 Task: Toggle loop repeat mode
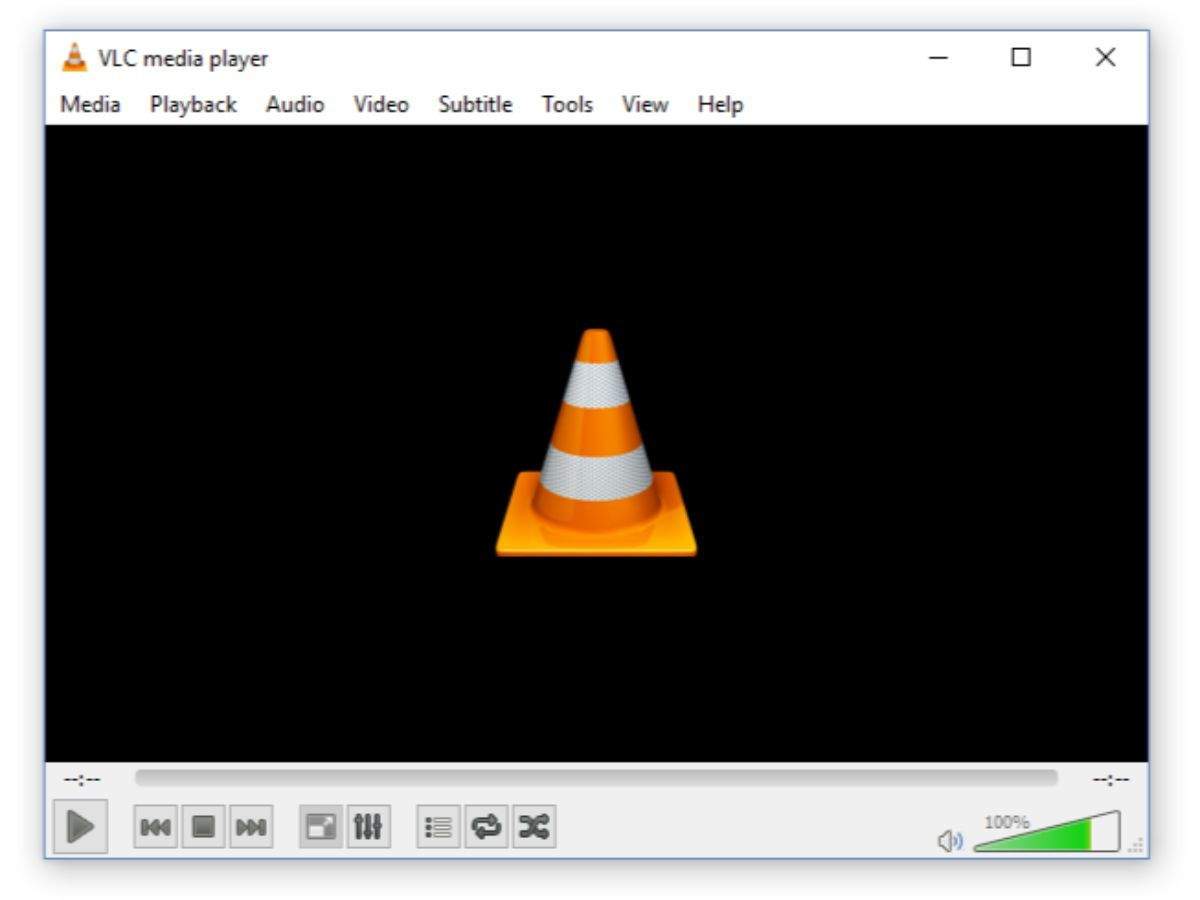(486, 827)
